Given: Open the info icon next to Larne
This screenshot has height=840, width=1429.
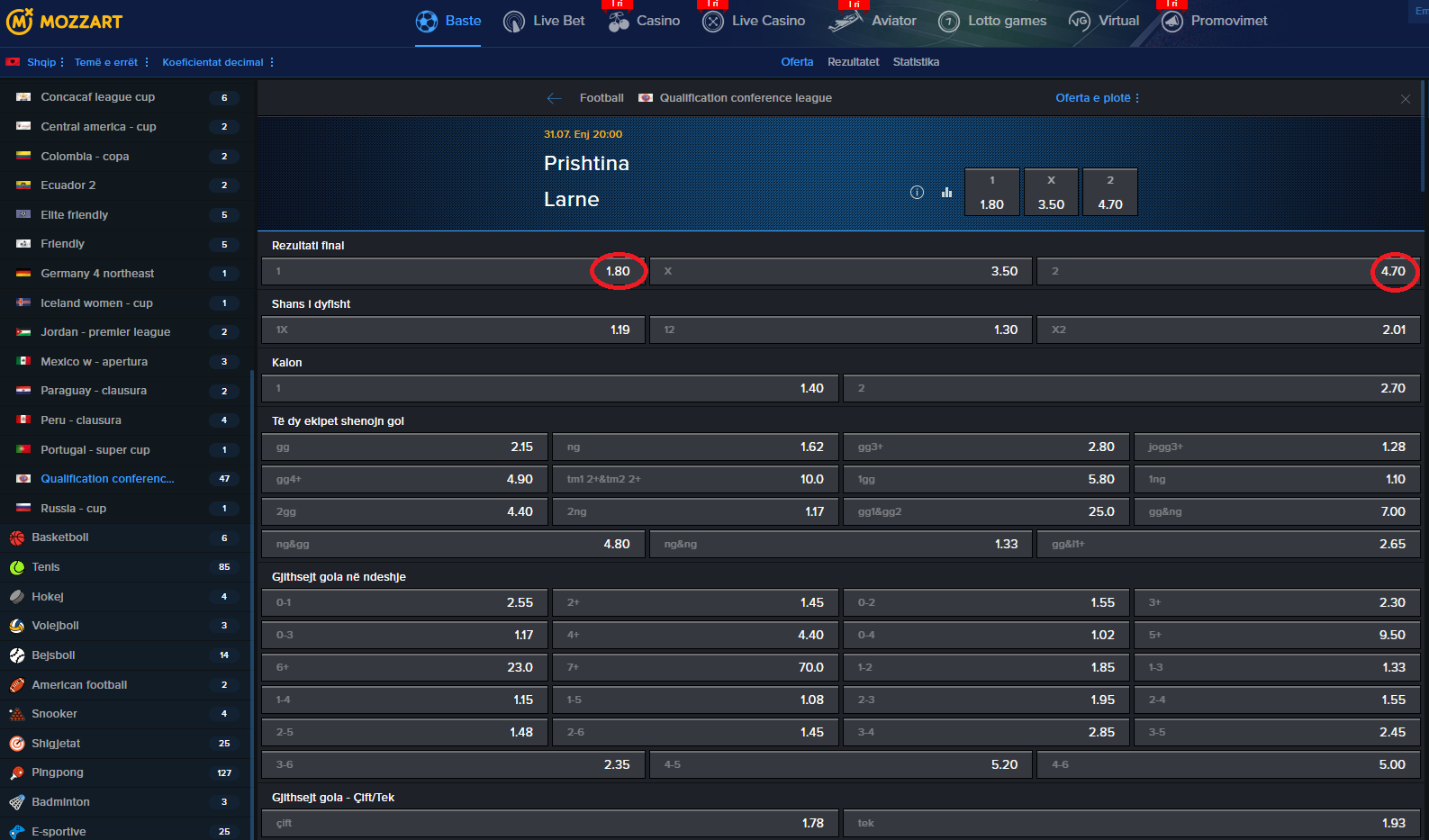Looking at the screenshot, I should (x=917, y=192).
